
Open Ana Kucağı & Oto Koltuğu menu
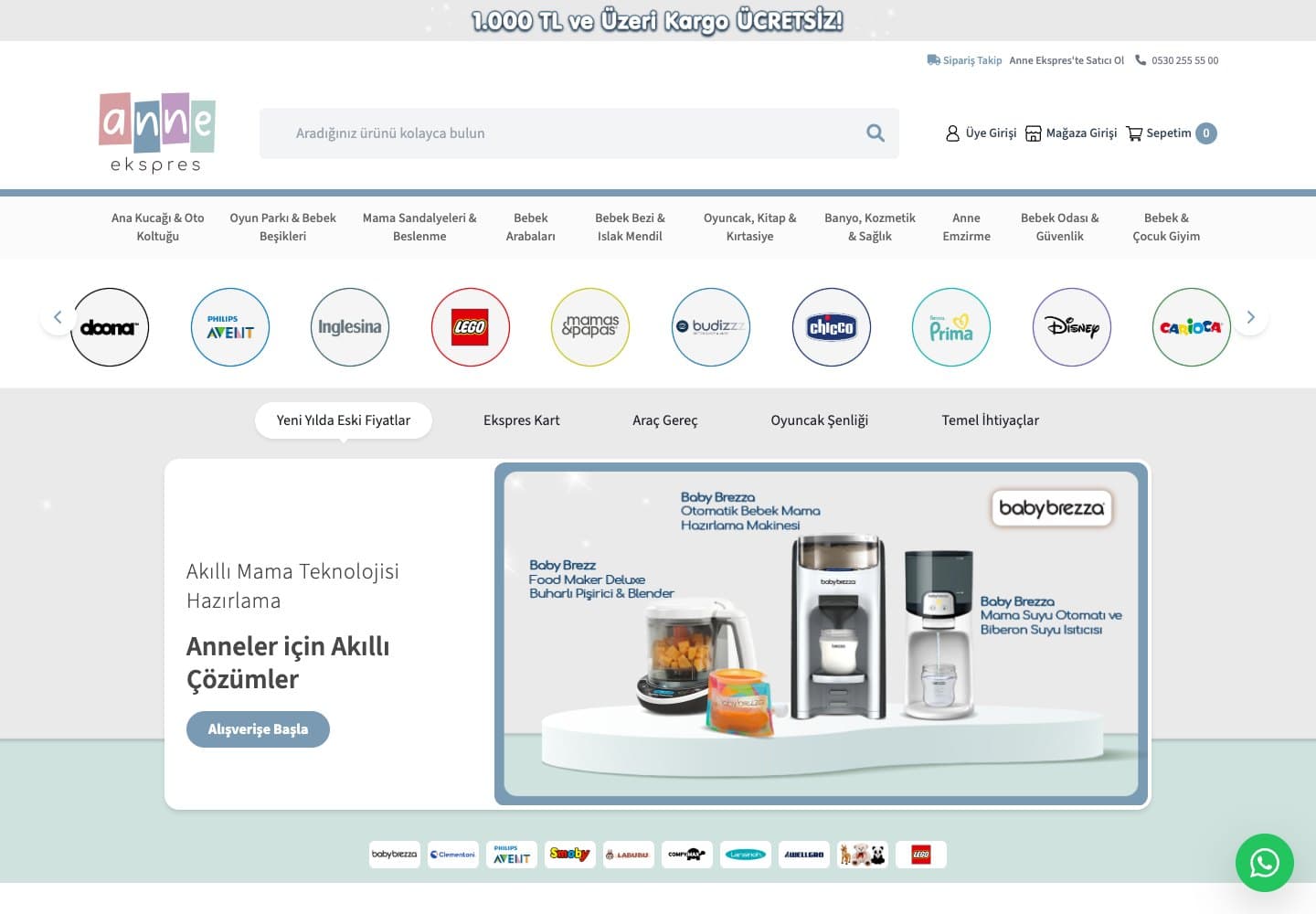tap(158, 227)
